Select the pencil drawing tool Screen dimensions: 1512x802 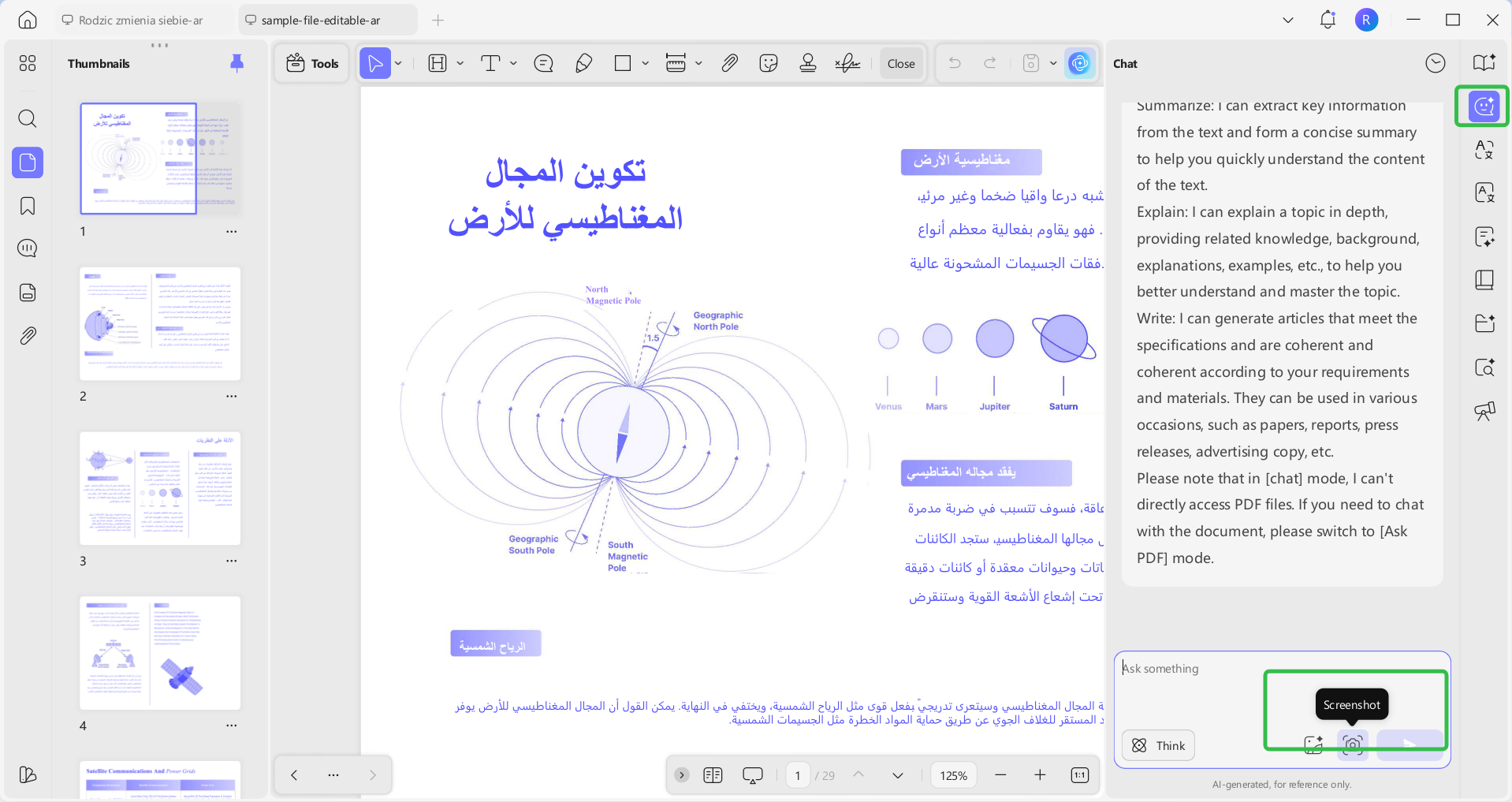(583, 63)
